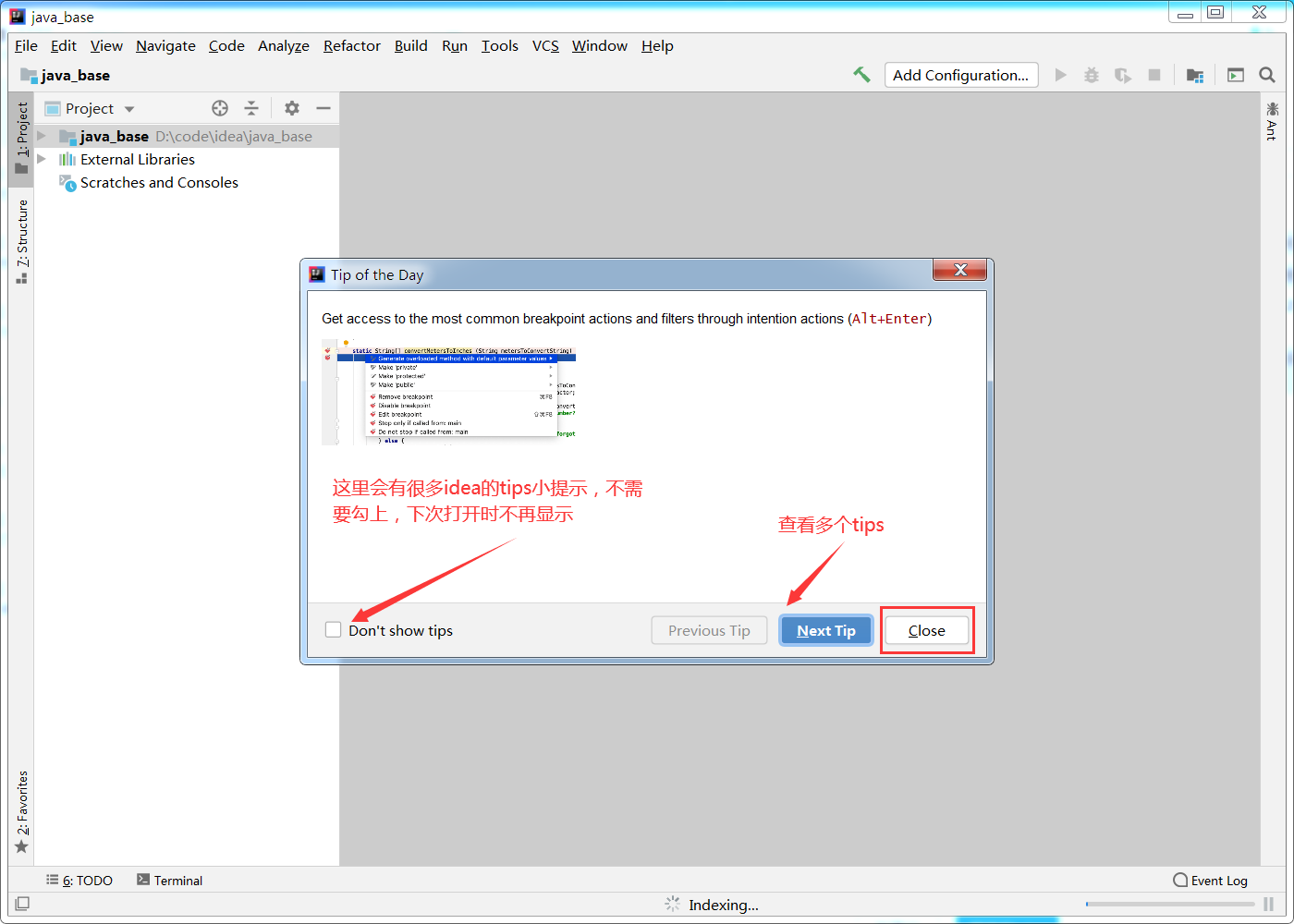Click the Add Configuration button
Image resolution: width=1294 pixels, height=924 pixels.
961,75
